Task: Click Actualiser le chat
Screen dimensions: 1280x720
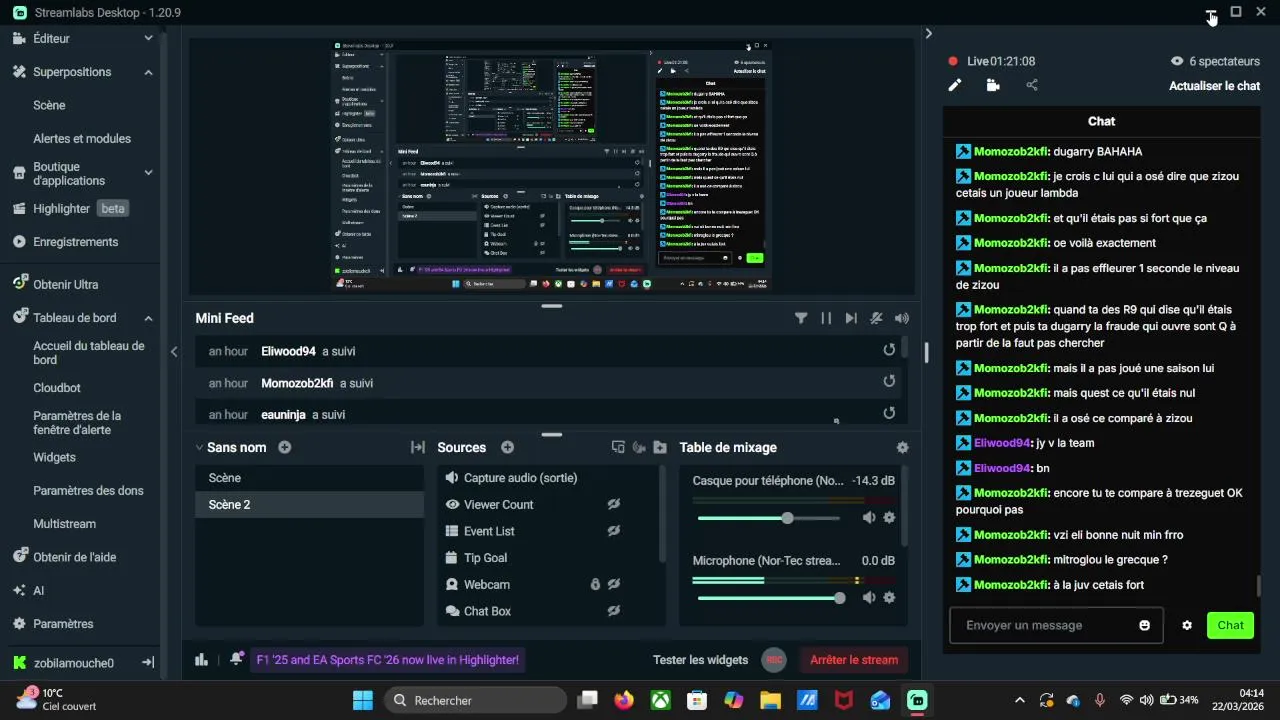Action: [x=1214, y=86]
